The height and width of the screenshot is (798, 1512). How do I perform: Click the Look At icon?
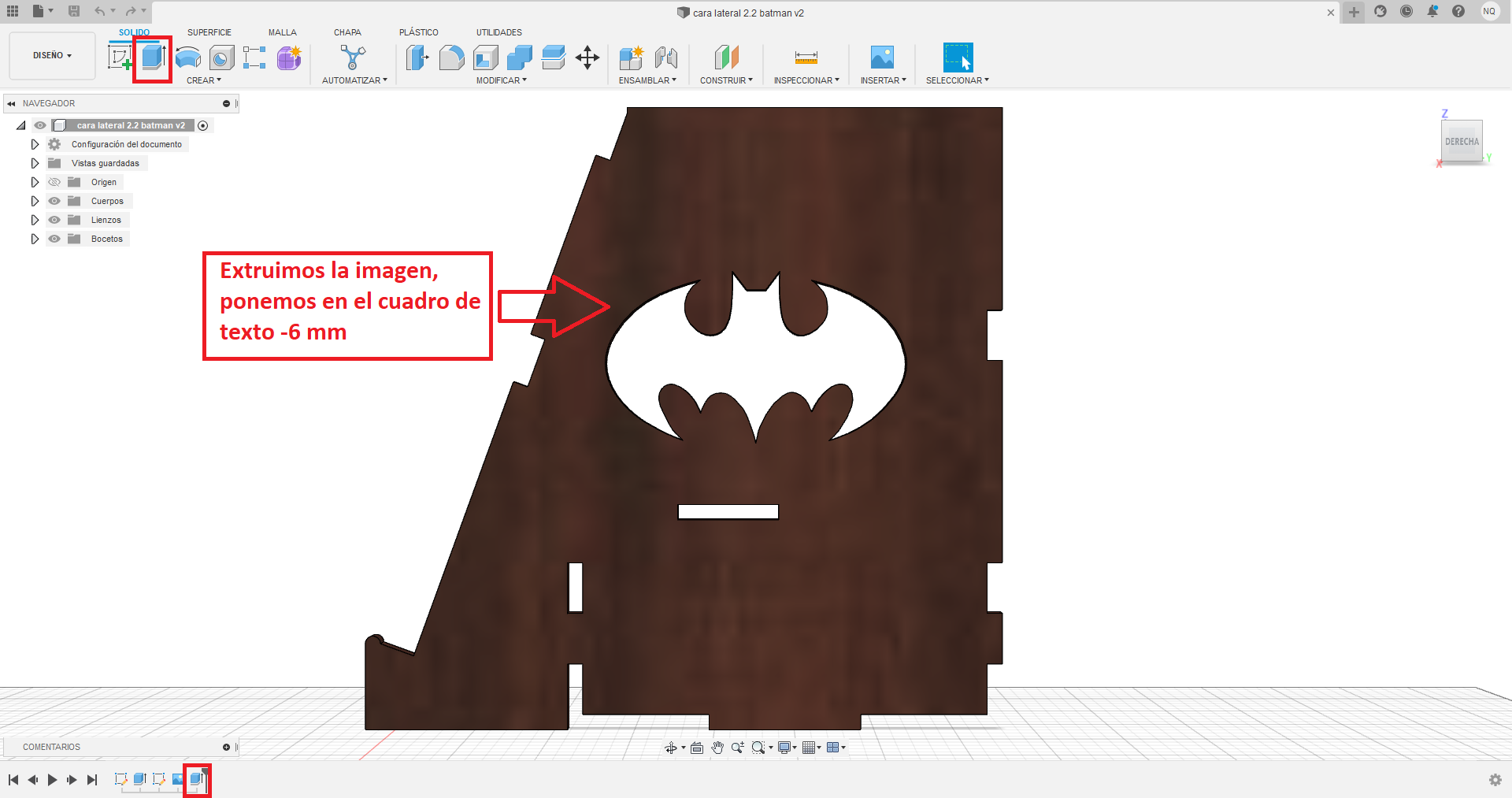pos(697,748)
